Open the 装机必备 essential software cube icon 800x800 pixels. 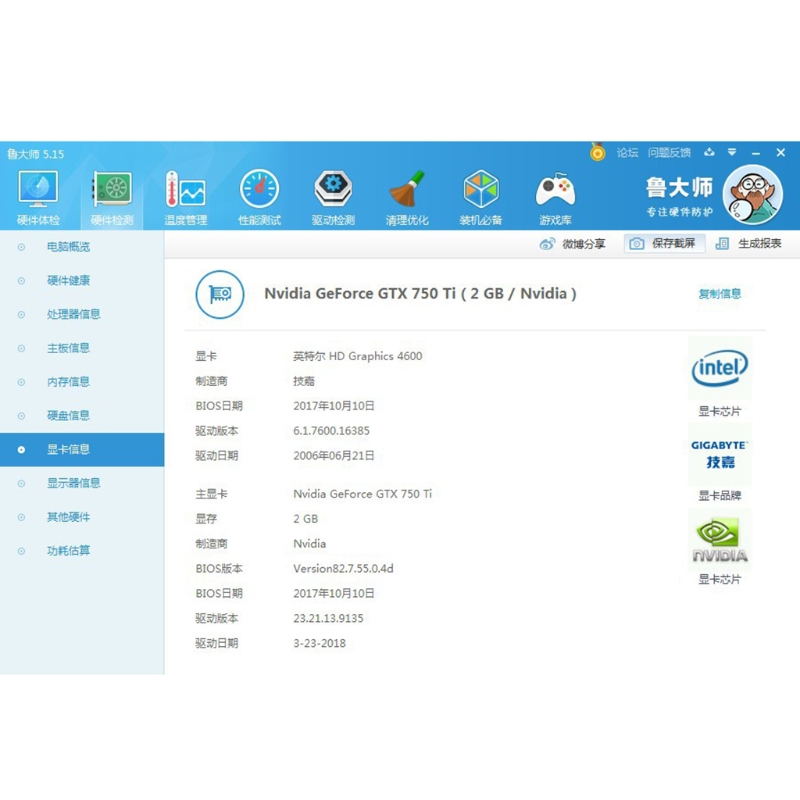[481, 197]
